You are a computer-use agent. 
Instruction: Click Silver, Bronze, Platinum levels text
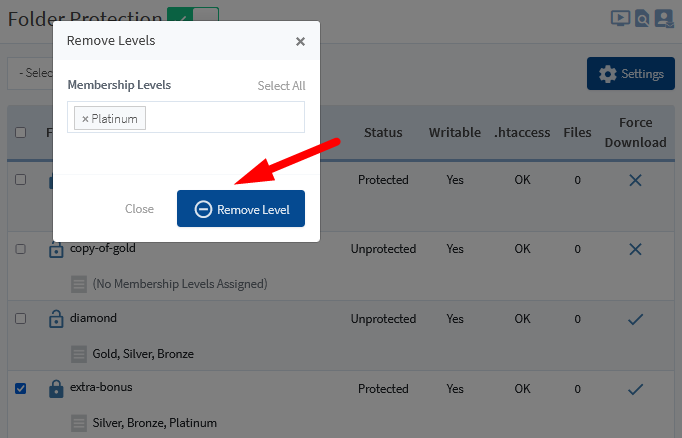[x=154, y=423]
